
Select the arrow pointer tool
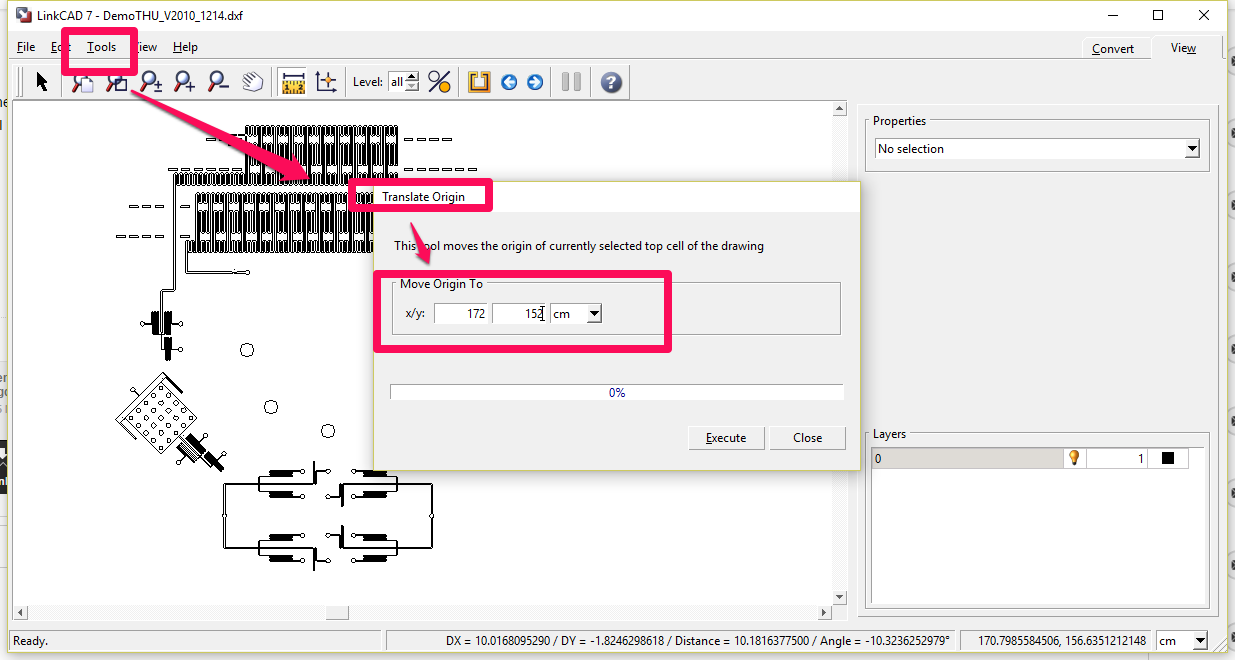pos(42,82)
